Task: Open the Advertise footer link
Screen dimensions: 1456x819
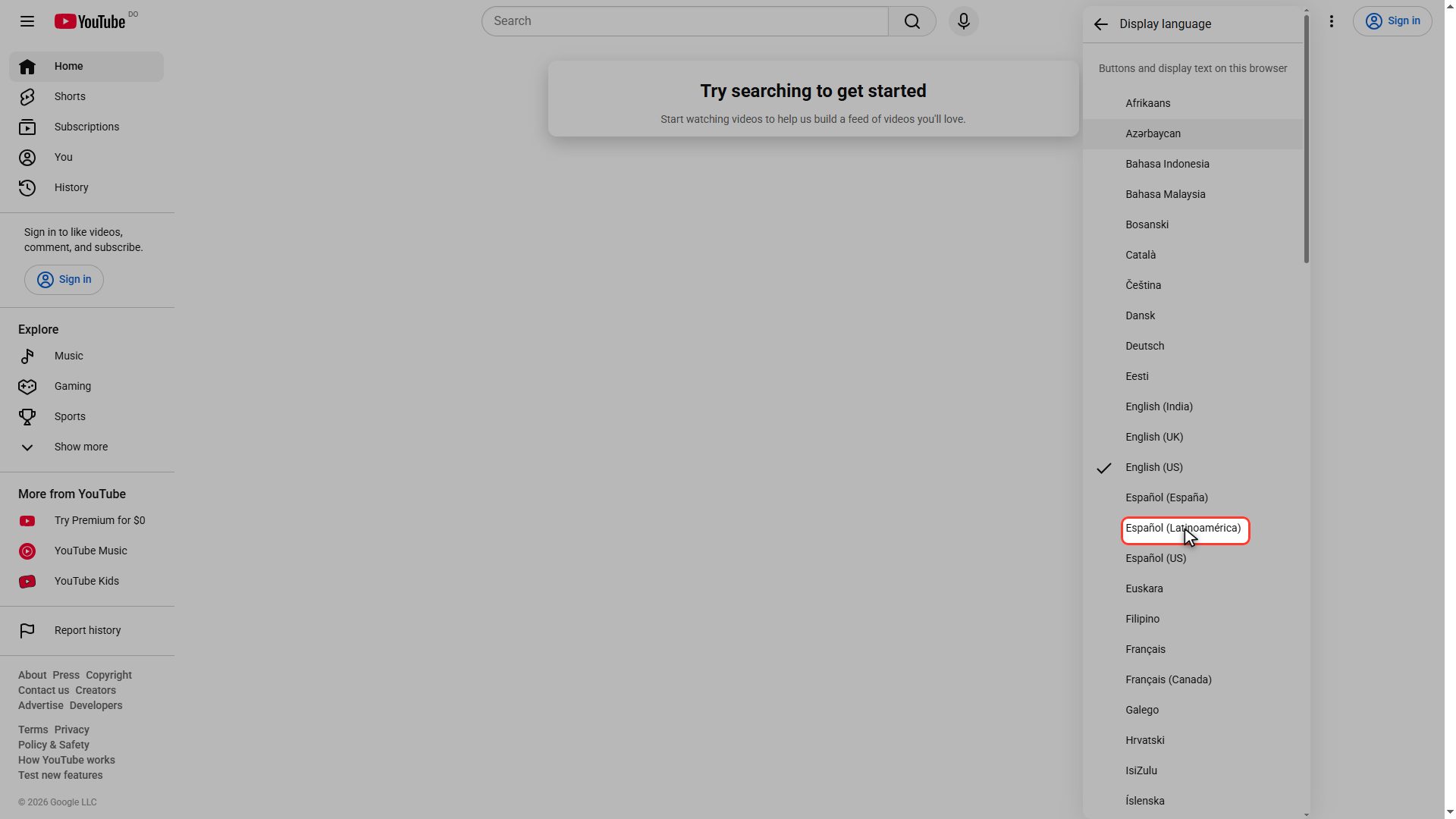Action: coord(41,706)
